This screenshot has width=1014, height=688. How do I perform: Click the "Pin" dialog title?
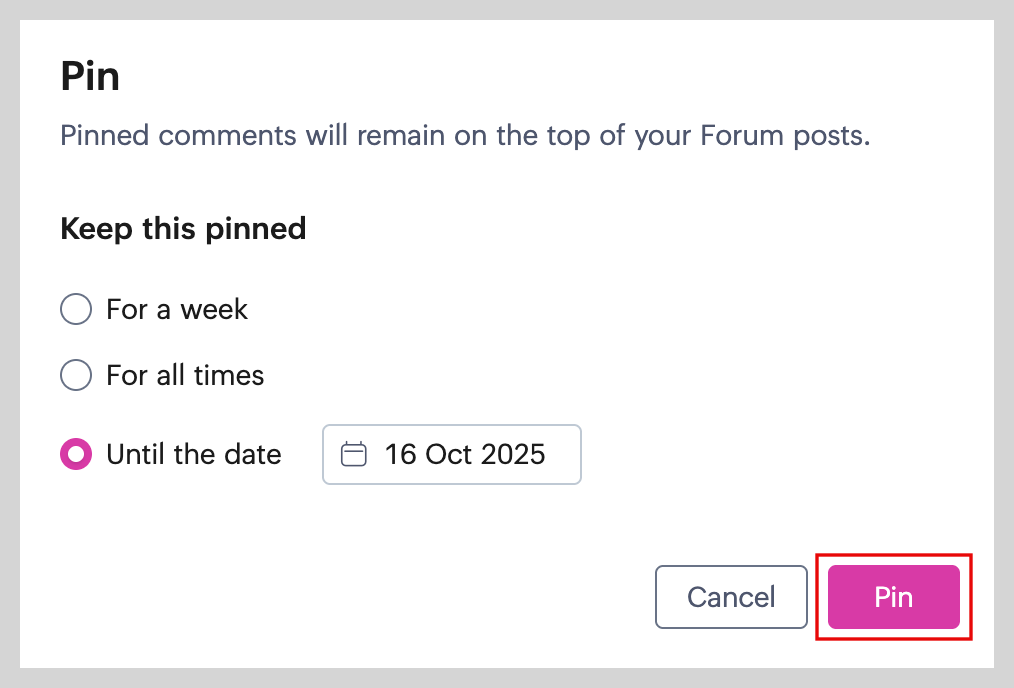click(90, 77)
